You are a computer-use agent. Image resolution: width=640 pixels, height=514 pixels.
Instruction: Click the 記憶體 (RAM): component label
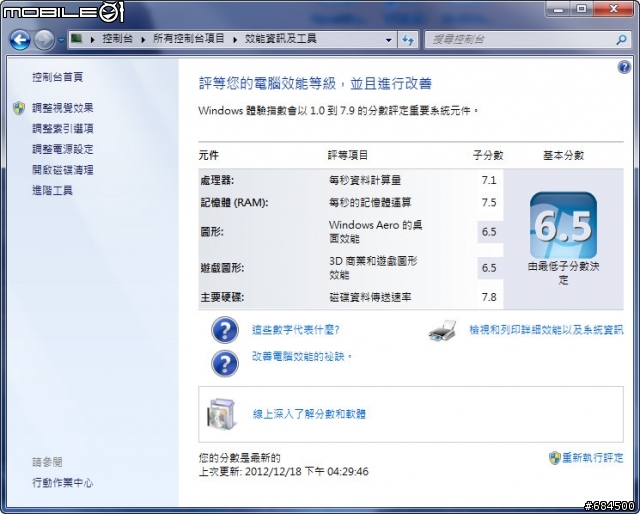234,202
